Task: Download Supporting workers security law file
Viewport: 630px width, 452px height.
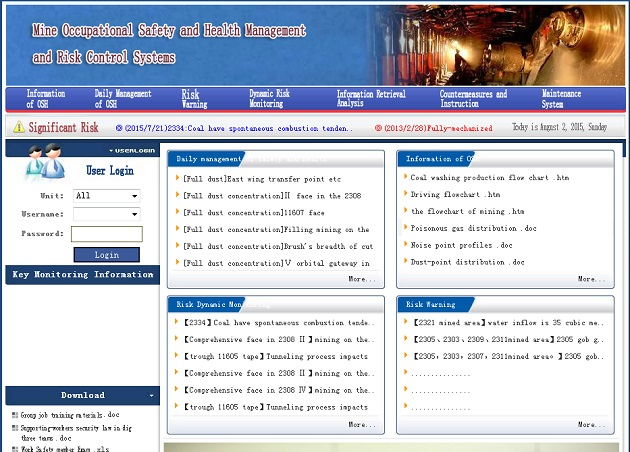Action: point(76,433)
